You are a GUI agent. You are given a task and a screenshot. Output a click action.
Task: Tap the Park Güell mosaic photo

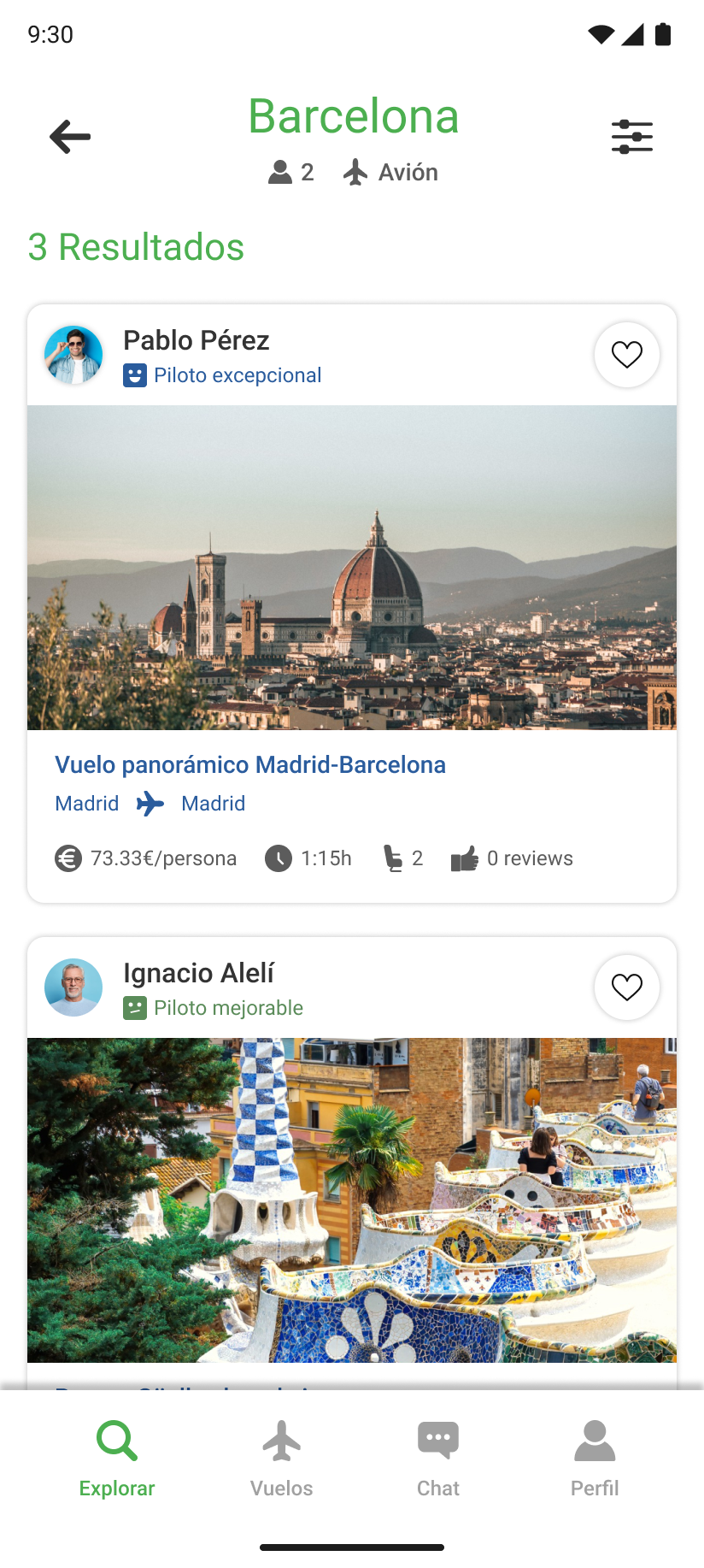352,1200
